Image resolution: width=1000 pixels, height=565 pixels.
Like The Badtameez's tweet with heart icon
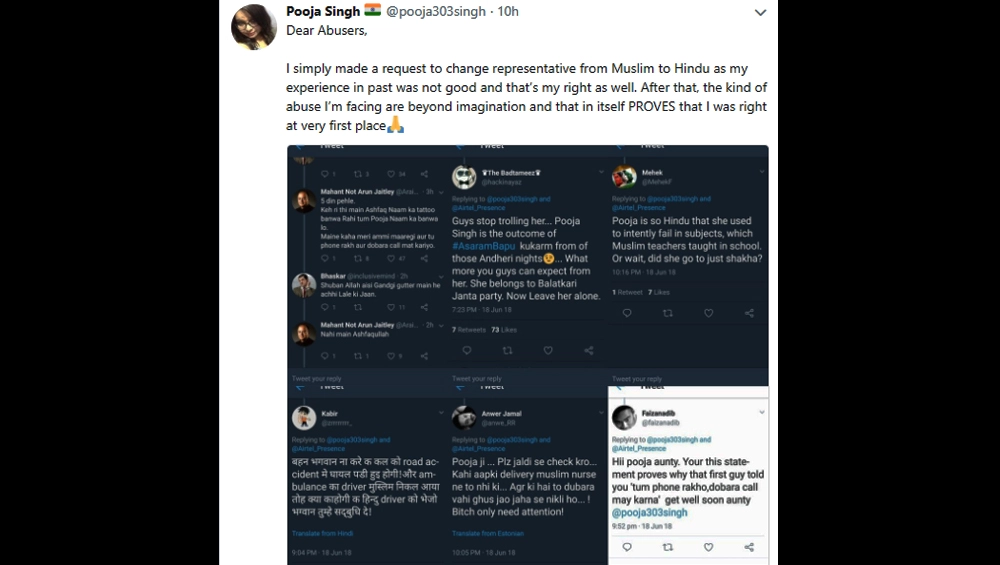coord(548,350)
